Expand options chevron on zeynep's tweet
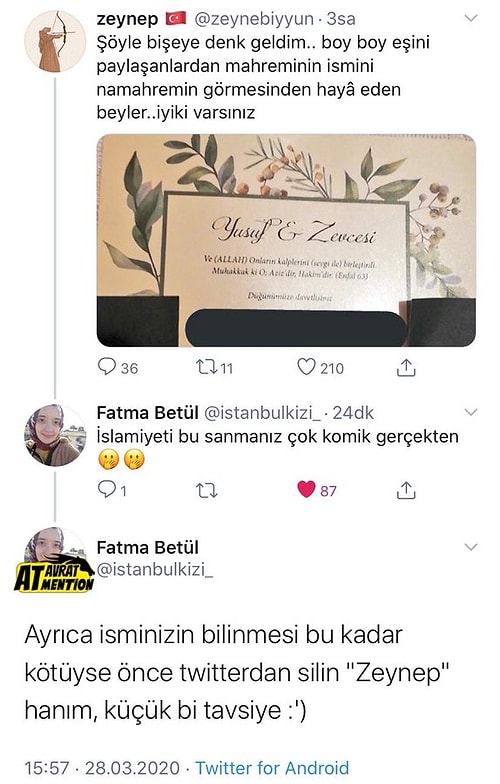Image resolution: width=500 pixels, height=784 pixels. [471, 18]
